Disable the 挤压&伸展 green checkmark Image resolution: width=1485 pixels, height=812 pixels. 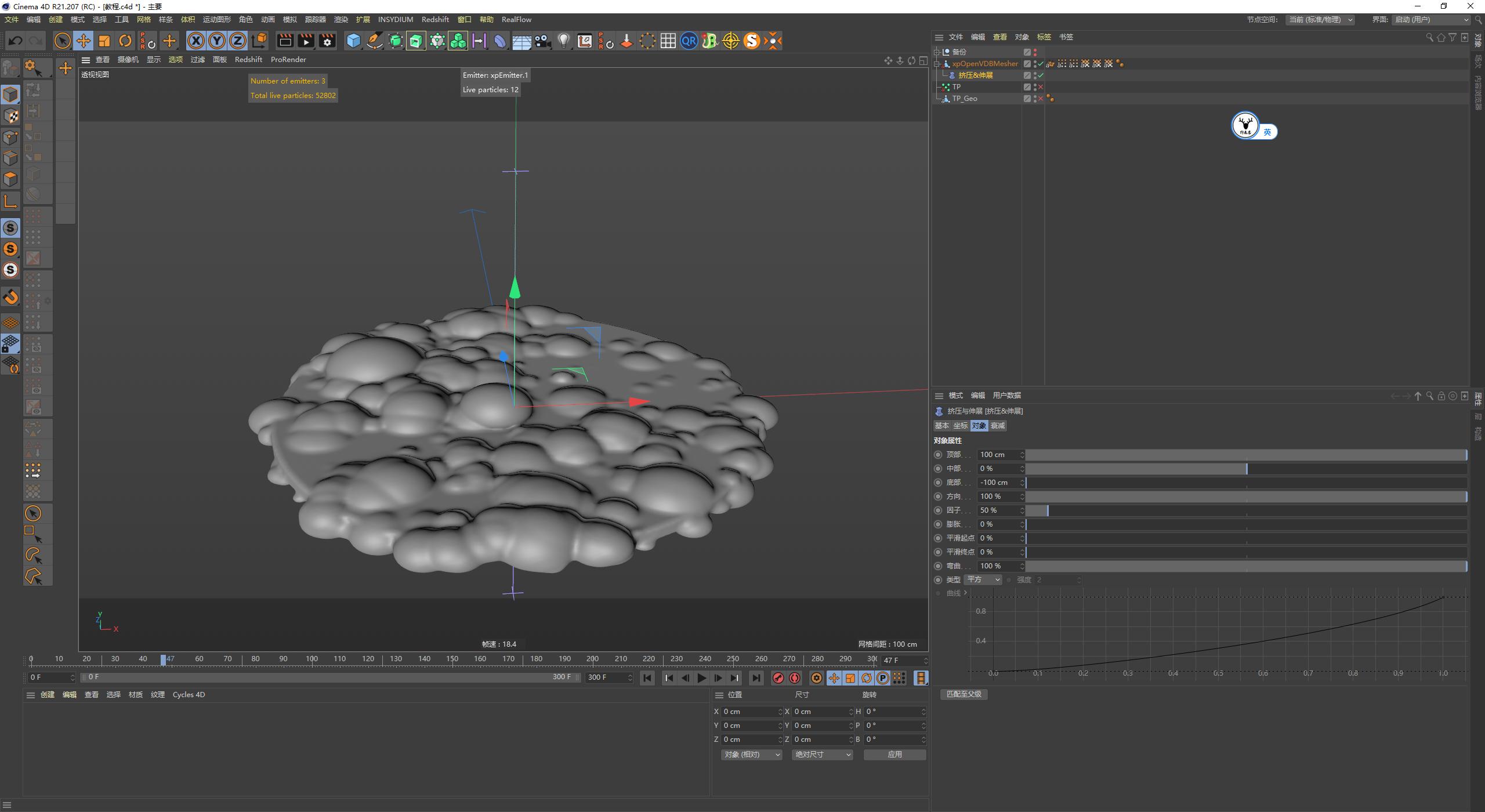click(1041, 75)
